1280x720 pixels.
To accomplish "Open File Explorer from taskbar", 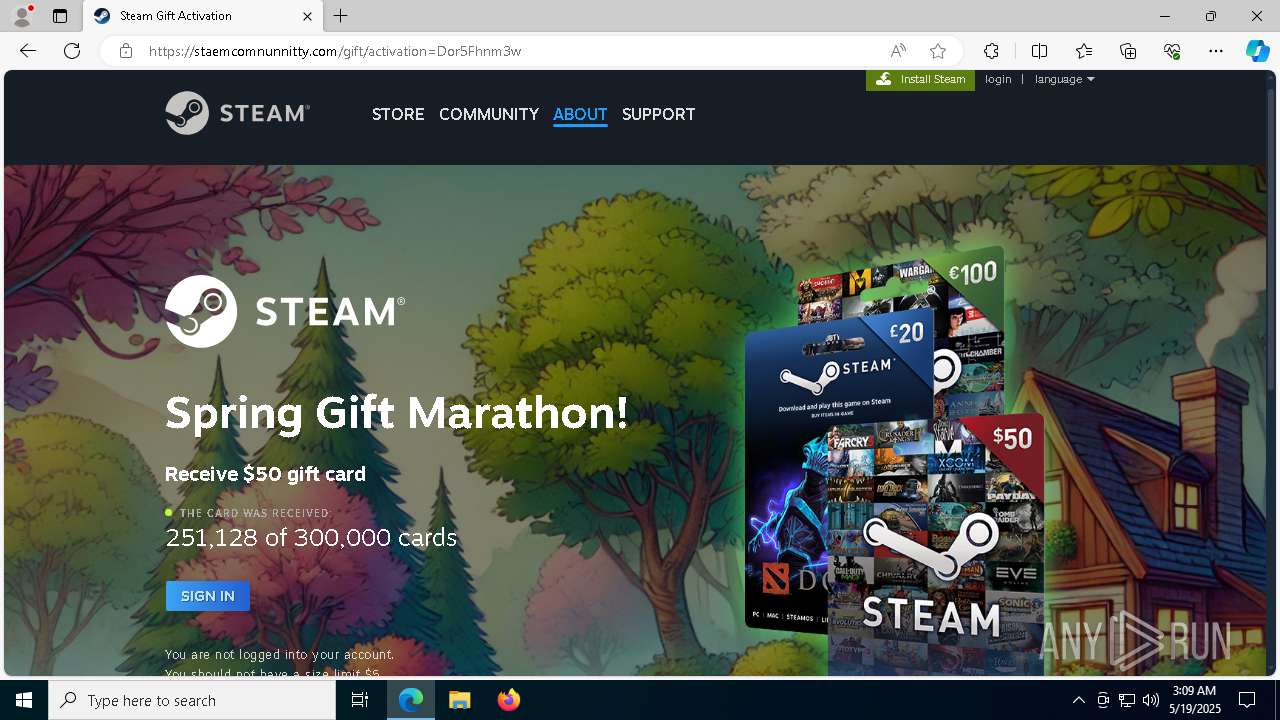I will 460,700.
